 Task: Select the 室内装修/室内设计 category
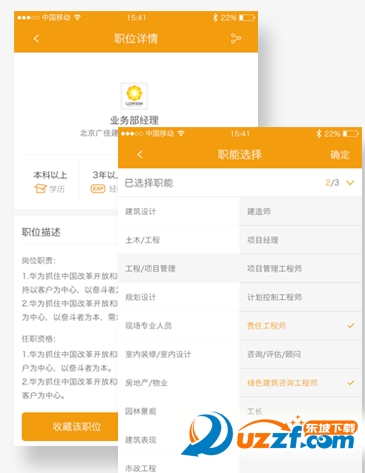click(179, 354)
